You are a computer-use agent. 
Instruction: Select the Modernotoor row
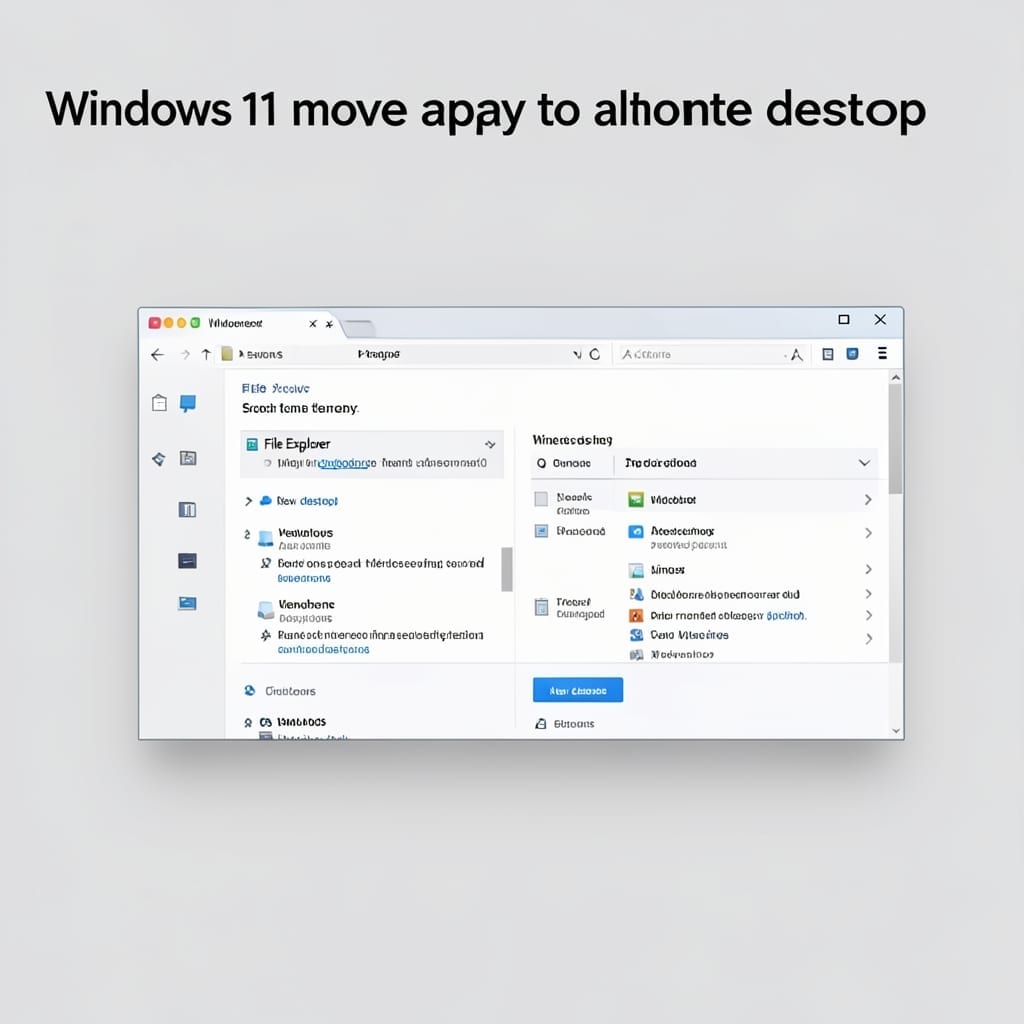[671, 654]
